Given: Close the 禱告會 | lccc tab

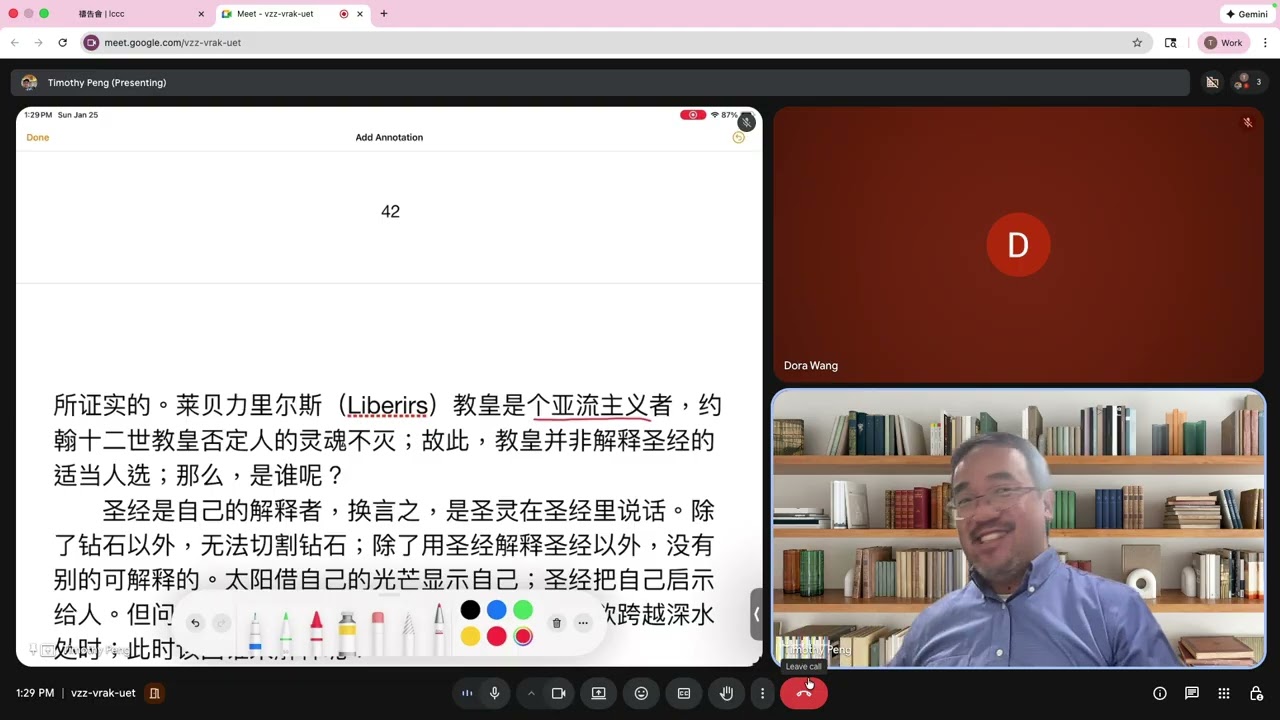Looking at the screenshot, I should click(x=201, y=14).
